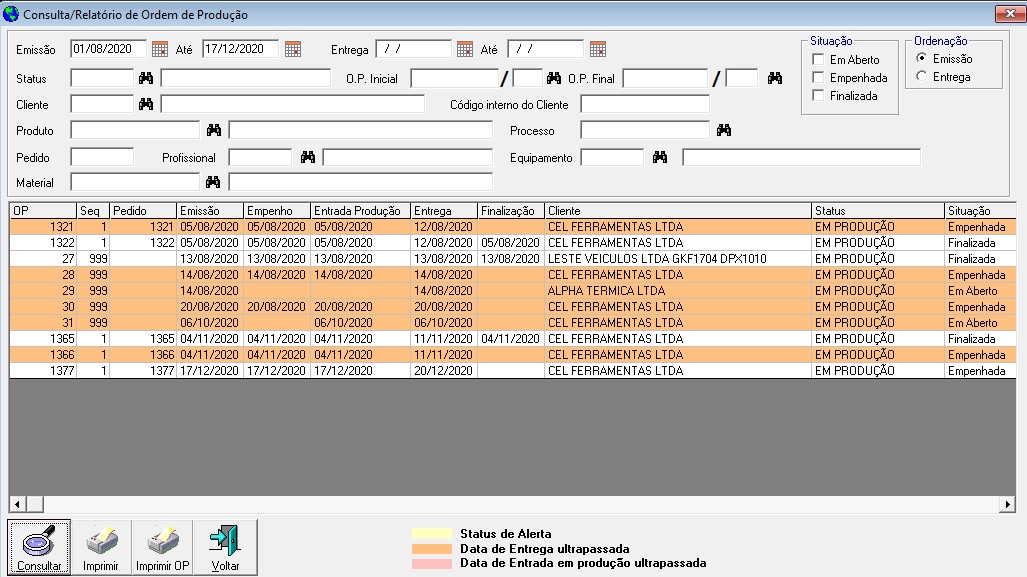The width and height of the screenshot is (1027, 577).
Task: Click binoculars lookup icon beside Cliente field
Action: pos(146,104)
